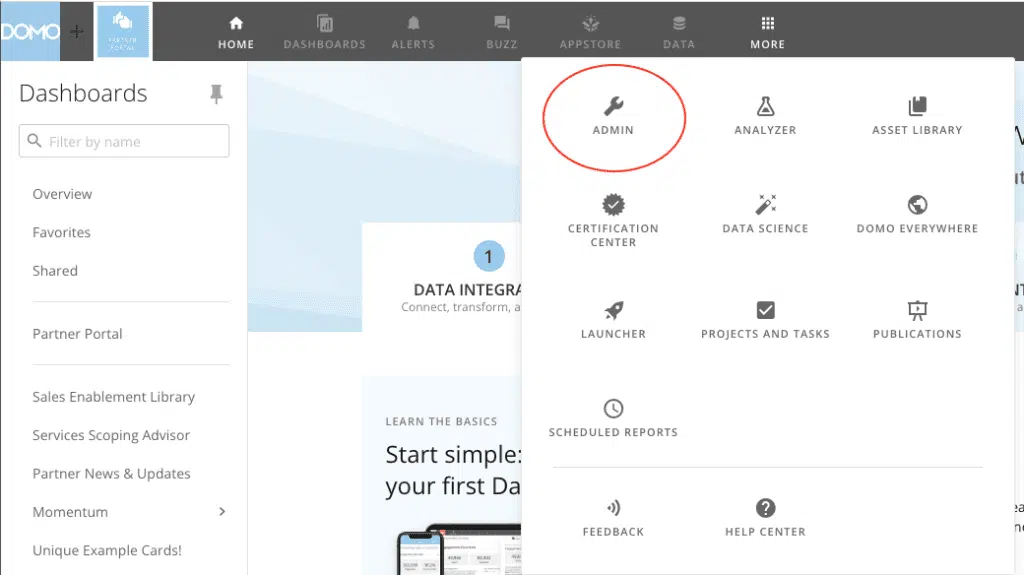Open Alerts in top navigation
The image size is (1024, 575).
[413, 33]
